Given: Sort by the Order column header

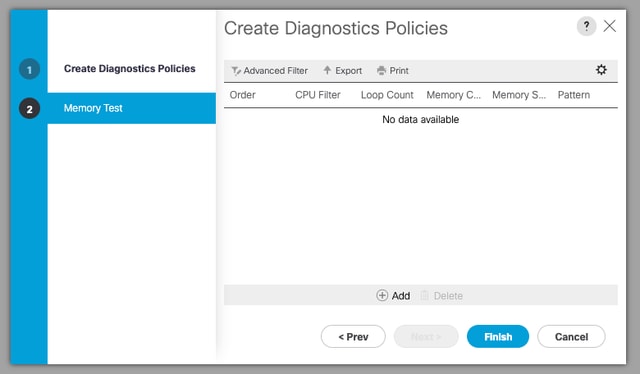Looking at the screenshot, I should click(242, 95).
